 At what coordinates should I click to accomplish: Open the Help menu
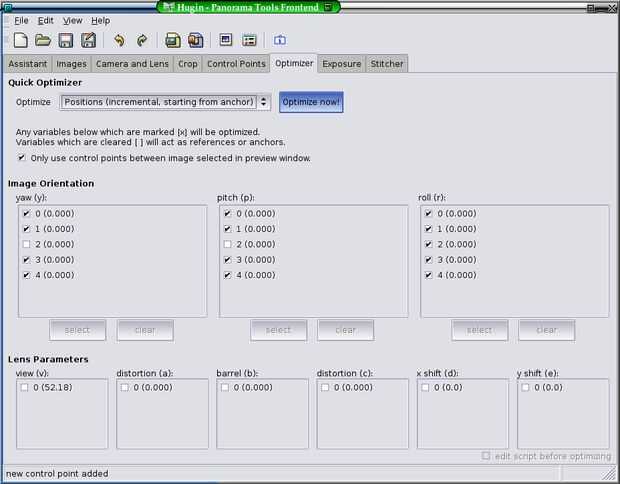[x=100, y=21]
